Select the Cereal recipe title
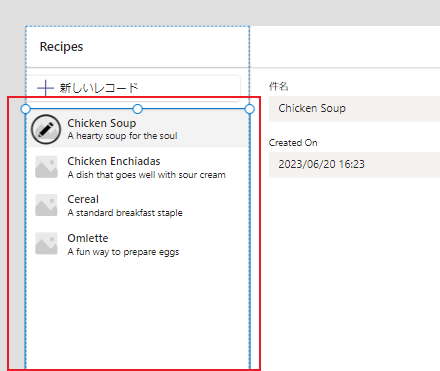 pyautogui.click(x=83, y=199)
